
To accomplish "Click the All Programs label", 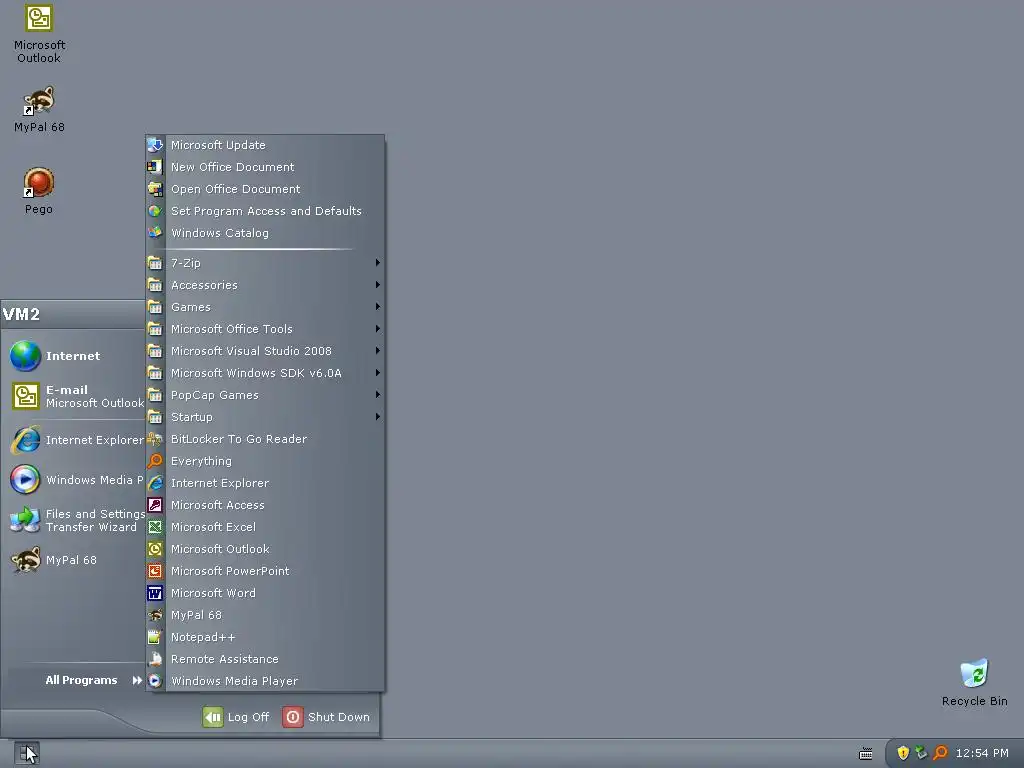I will coord(82,680).
